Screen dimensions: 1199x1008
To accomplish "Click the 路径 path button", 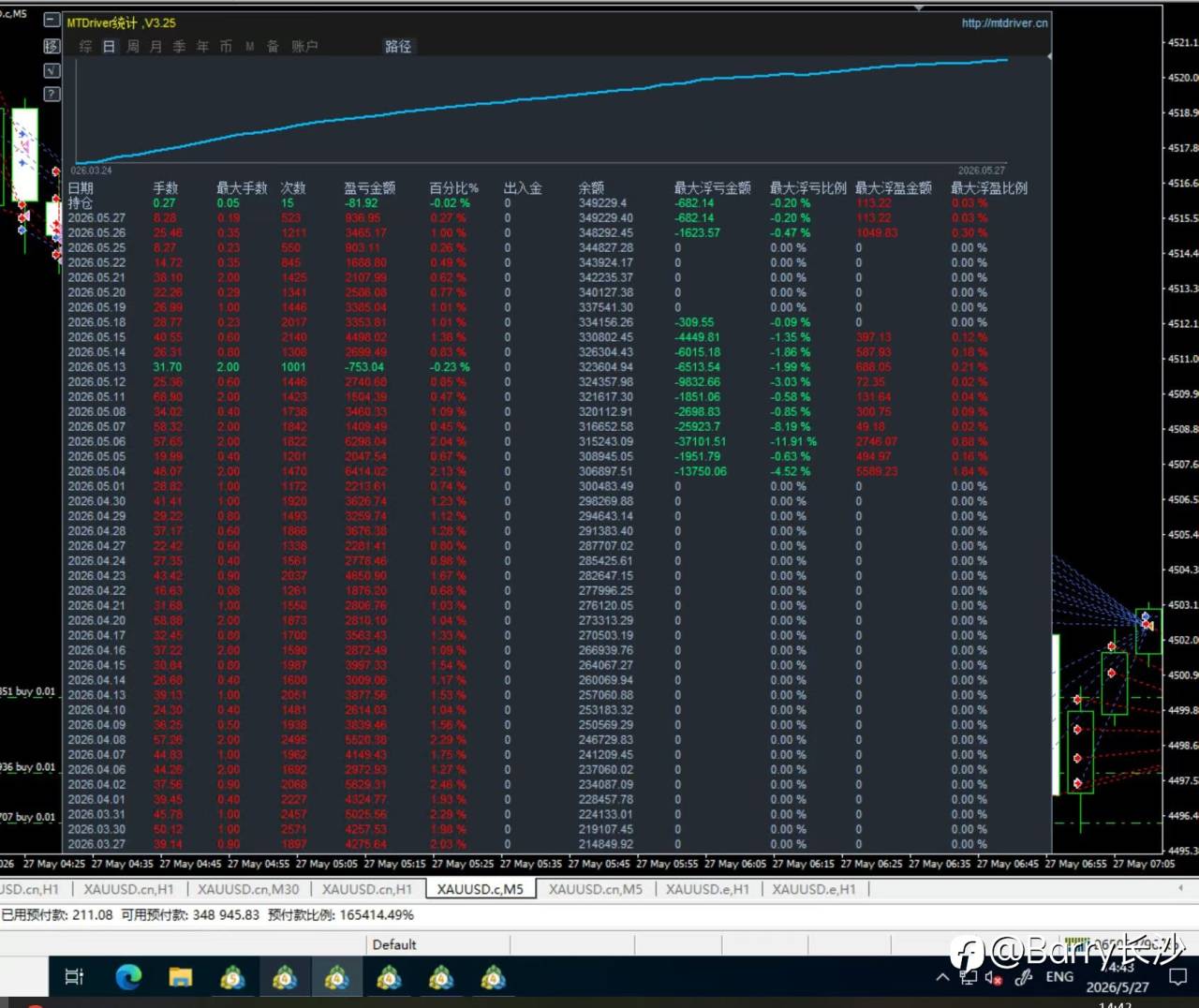I will tap(398, 46).
